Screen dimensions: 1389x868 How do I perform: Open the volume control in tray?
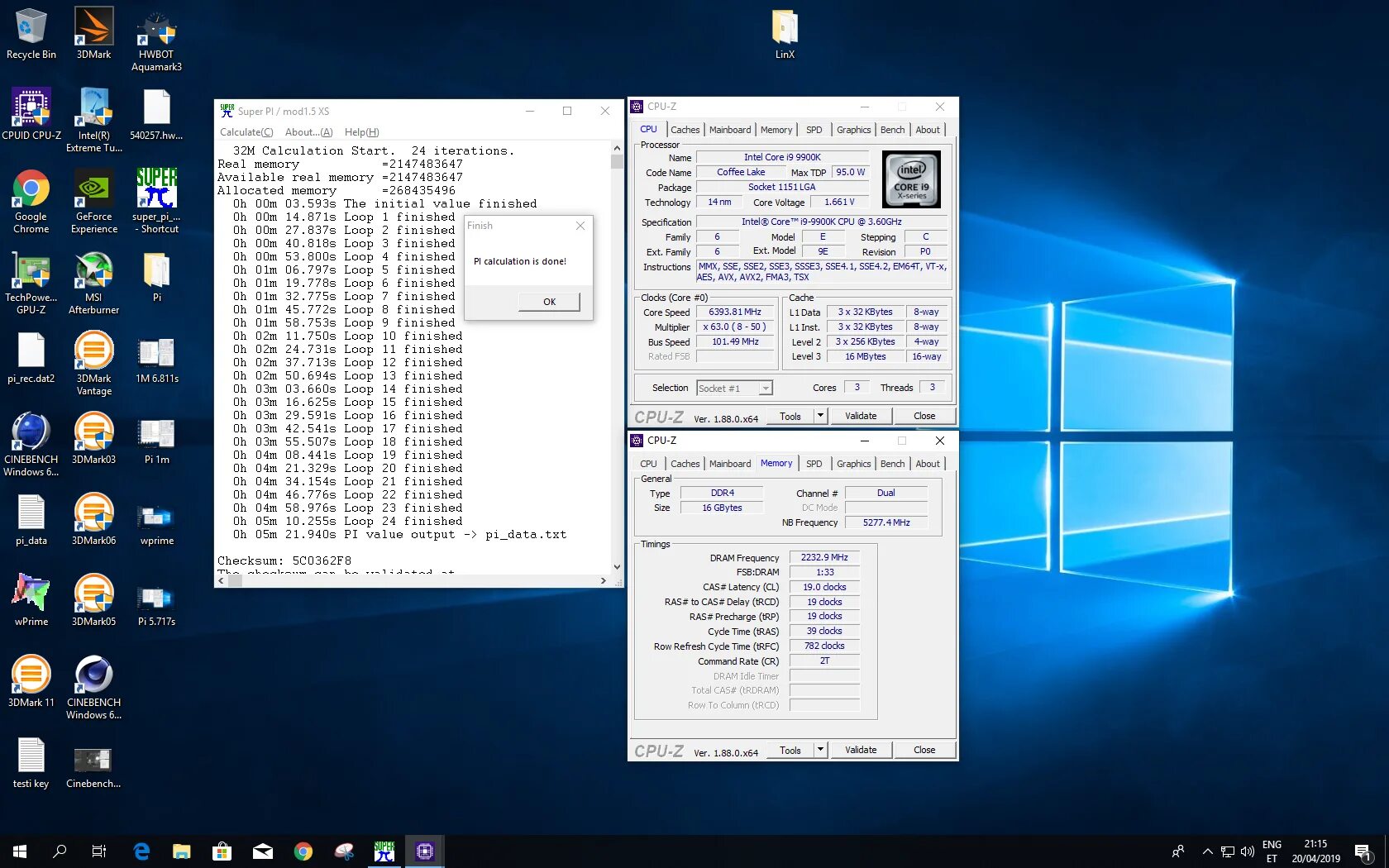[x=1248, y=851]
